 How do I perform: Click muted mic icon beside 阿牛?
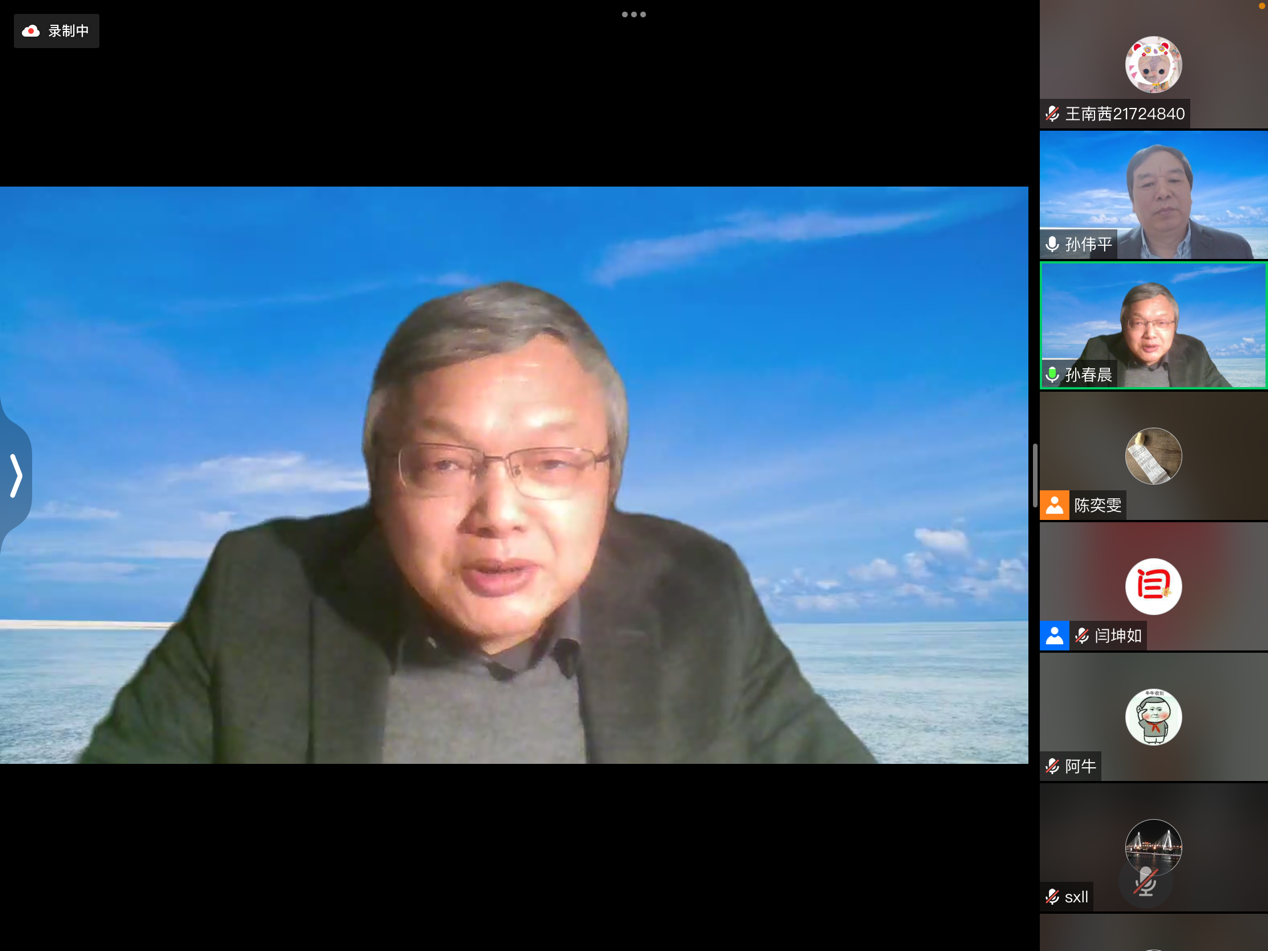1052,766
